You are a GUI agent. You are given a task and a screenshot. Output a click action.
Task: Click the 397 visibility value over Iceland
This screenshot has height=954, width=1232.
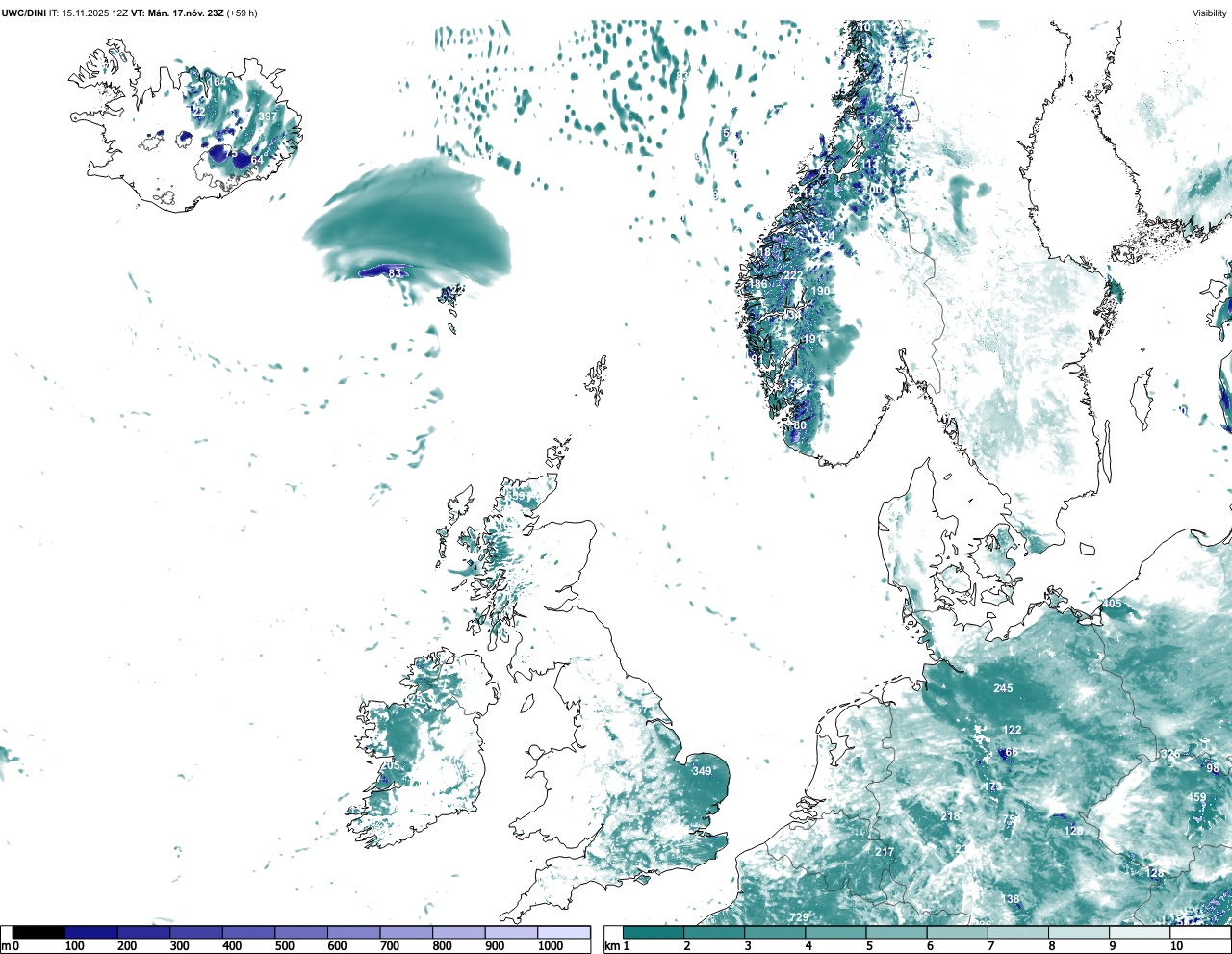[x=268, y=116]
